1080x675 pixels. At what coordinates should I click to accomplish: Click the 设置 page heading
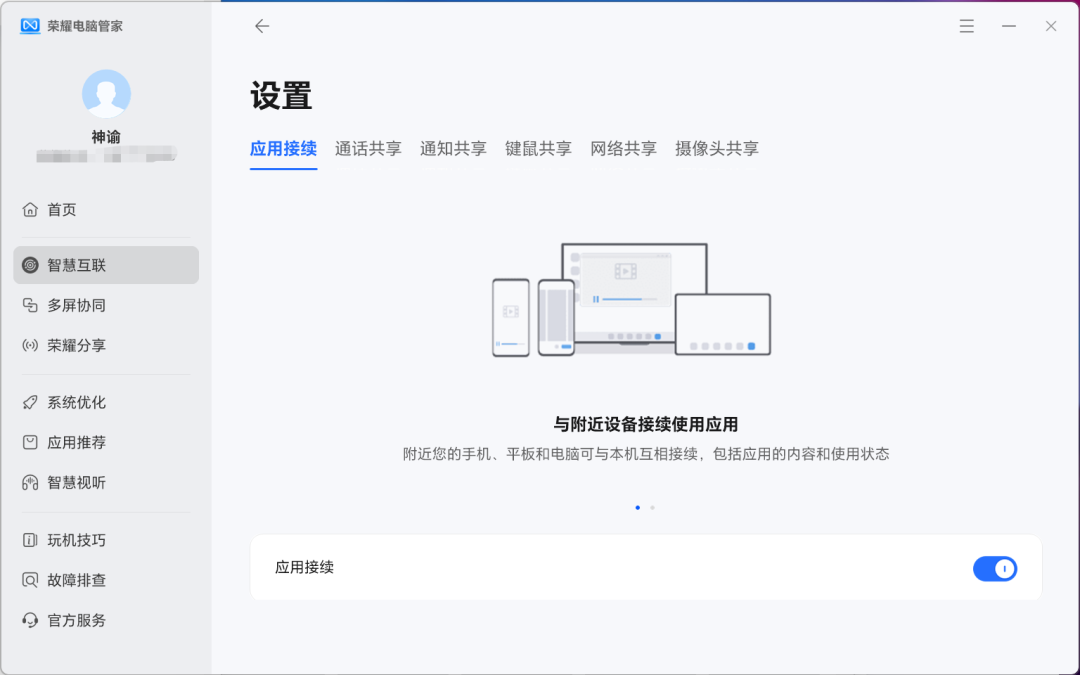point(281,95)
